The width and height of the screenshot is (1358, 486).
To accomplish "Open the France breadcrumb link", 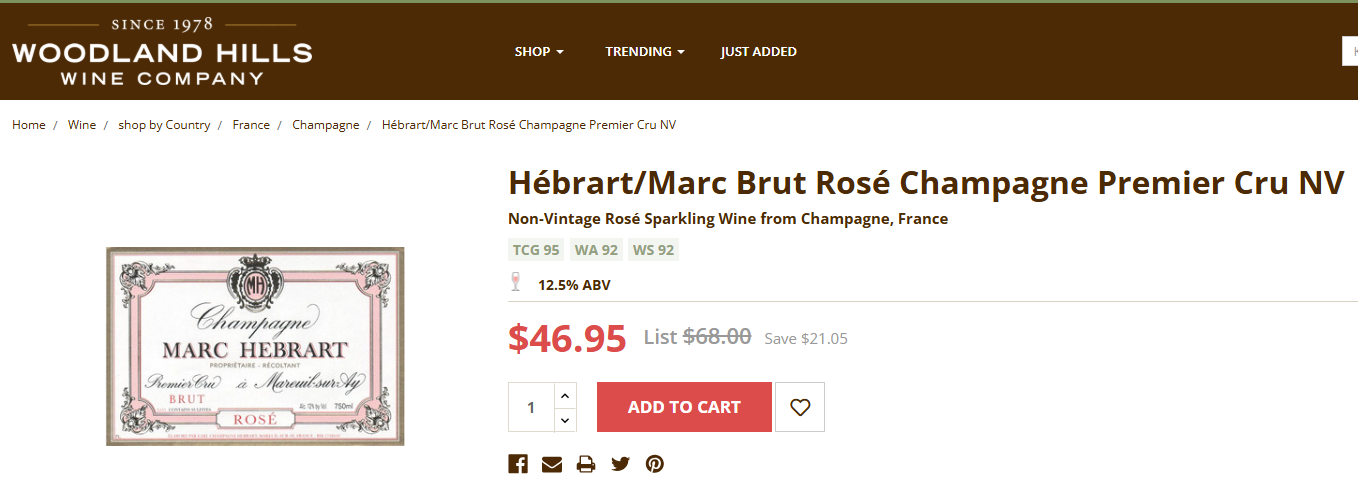I will pyautogui.click(x=251, y=125).
